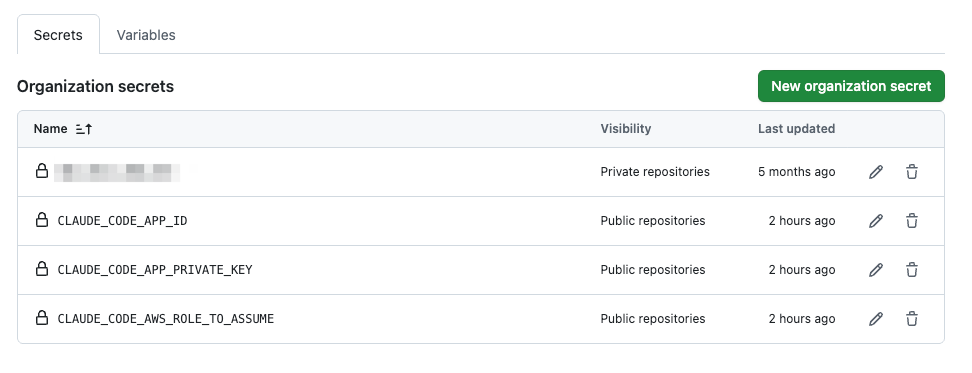This screenshot has height=373, width=972.
Task: Create a New organization secret
Action: click(x=851, y=86)
